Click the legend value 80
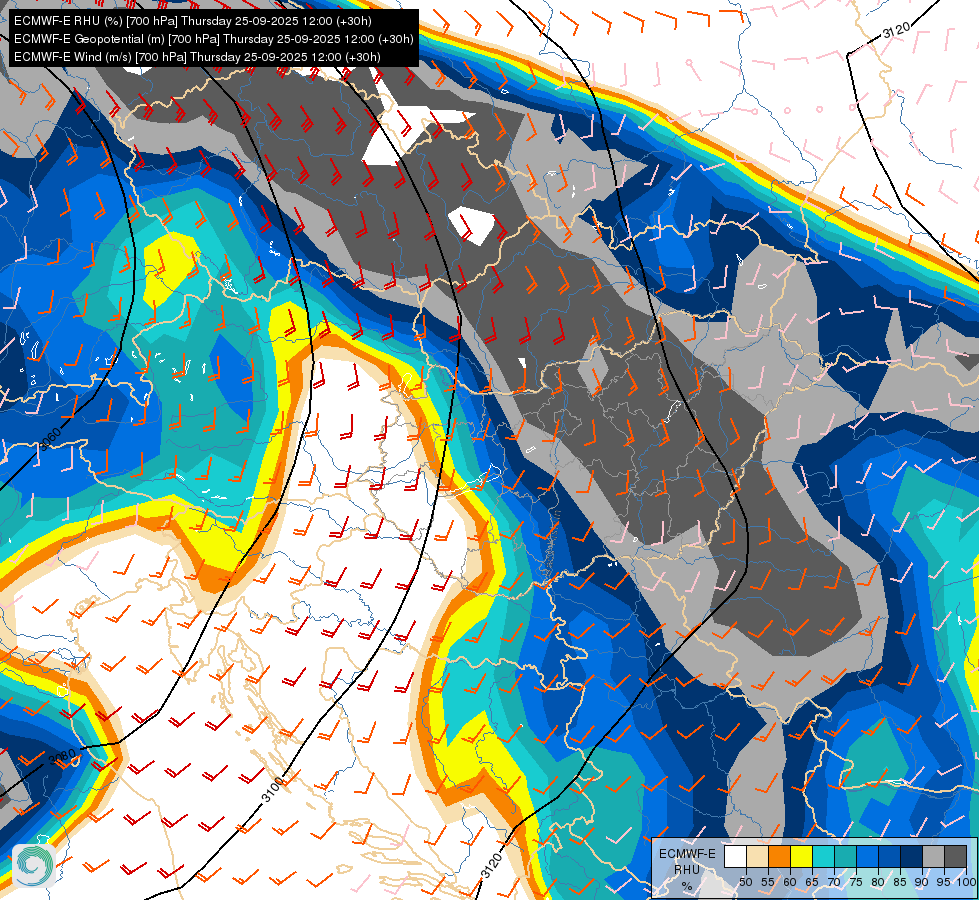This screenshot has height=900, width=979. [x=878, y=882]
